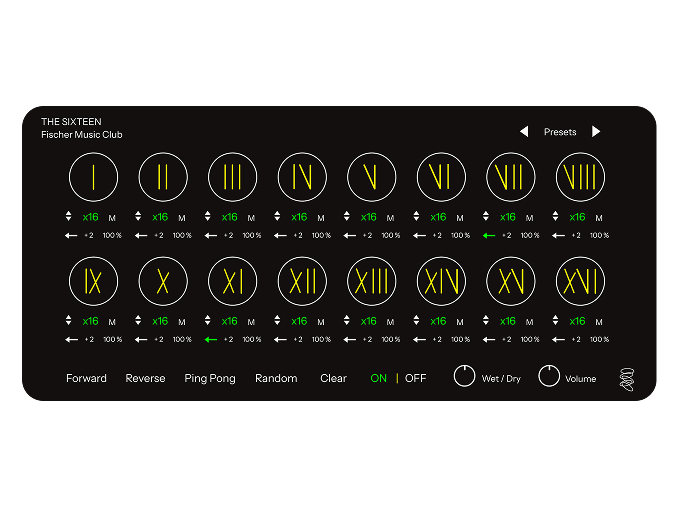Switch the sequencer ON

pyautogui.click(x=379, y=378)
